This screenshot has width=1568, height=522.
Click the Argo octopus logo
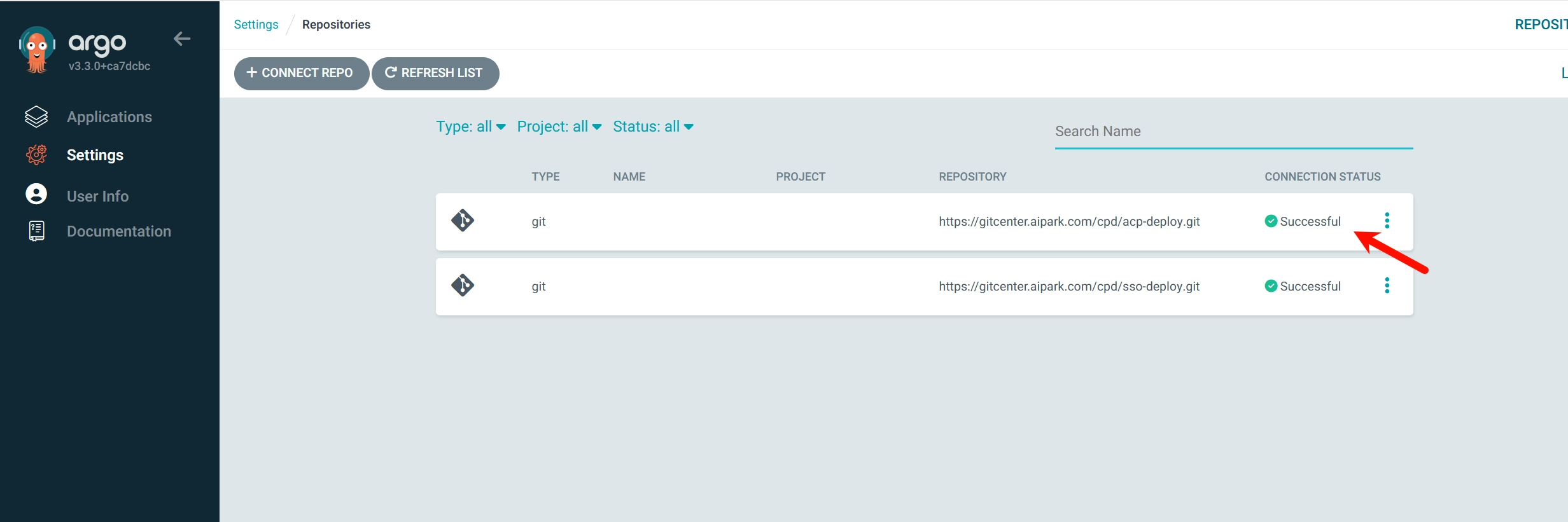[x=37, y=50]
